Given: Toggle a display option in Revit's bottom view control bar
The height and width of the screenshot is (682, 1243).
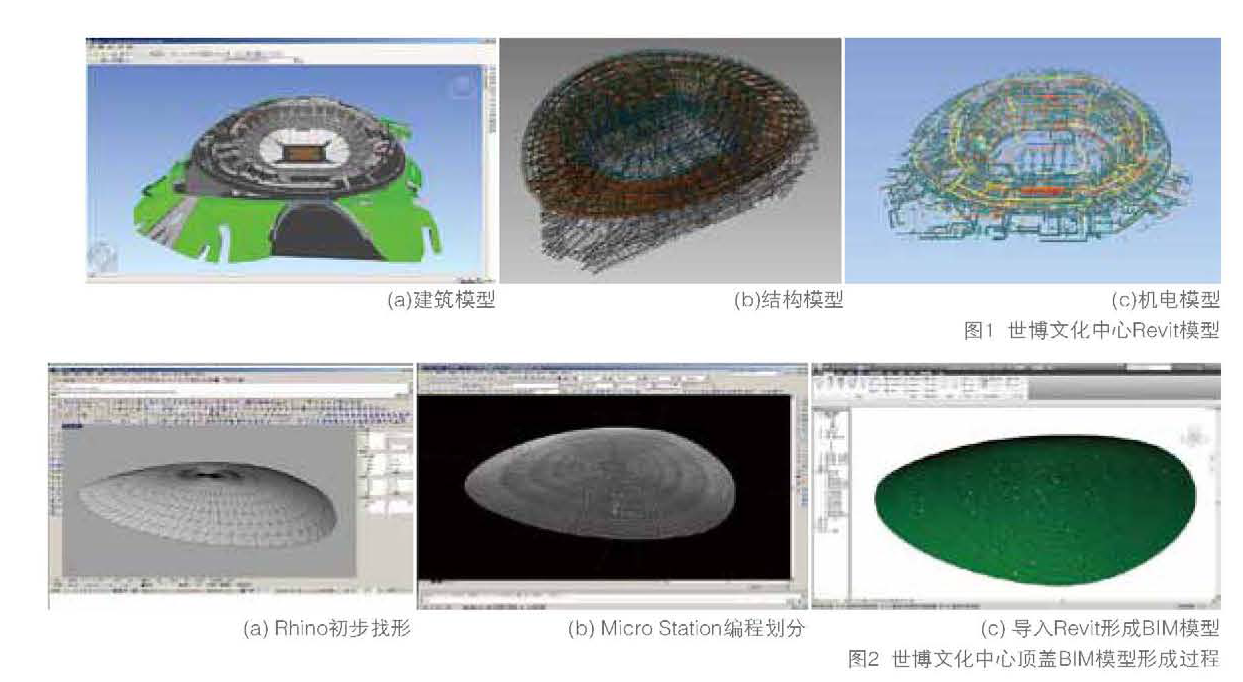Looking at the screenshot, I should (900, 603).
